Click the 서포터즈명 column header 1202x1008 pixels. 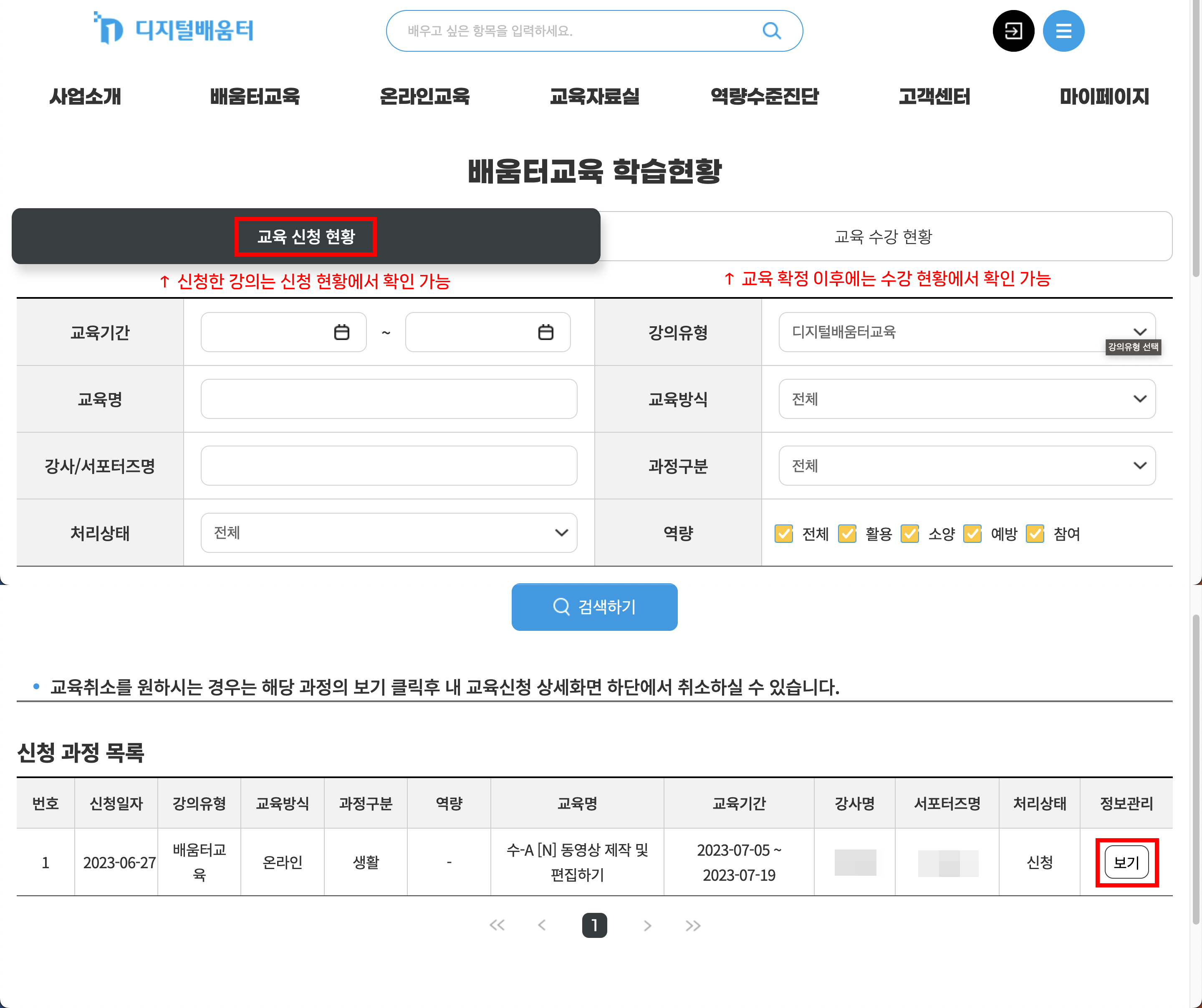tap(947, 803)
